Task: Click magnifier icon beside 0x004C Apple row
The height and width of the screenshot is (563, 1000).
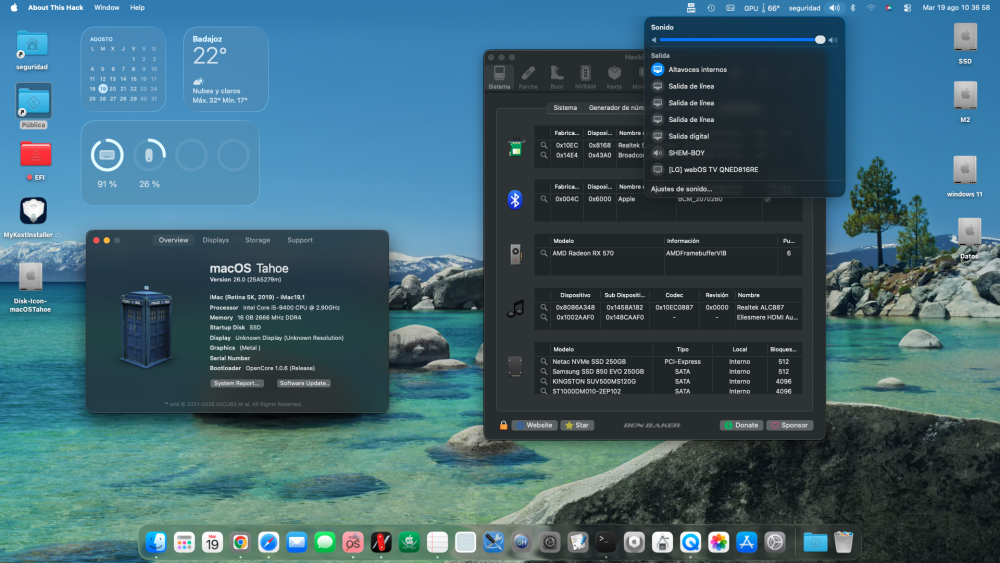Action: pos(544,199)
